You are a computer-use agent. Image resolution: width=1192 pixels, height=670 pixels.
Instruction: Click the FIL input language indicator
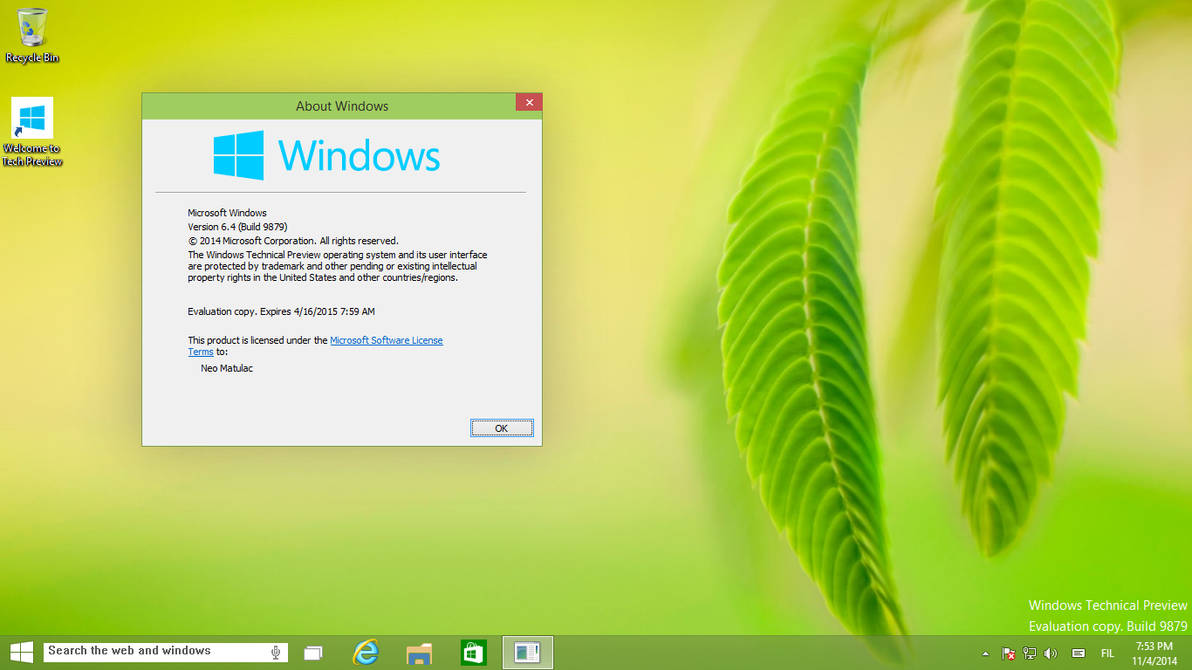pos(1108,653)
